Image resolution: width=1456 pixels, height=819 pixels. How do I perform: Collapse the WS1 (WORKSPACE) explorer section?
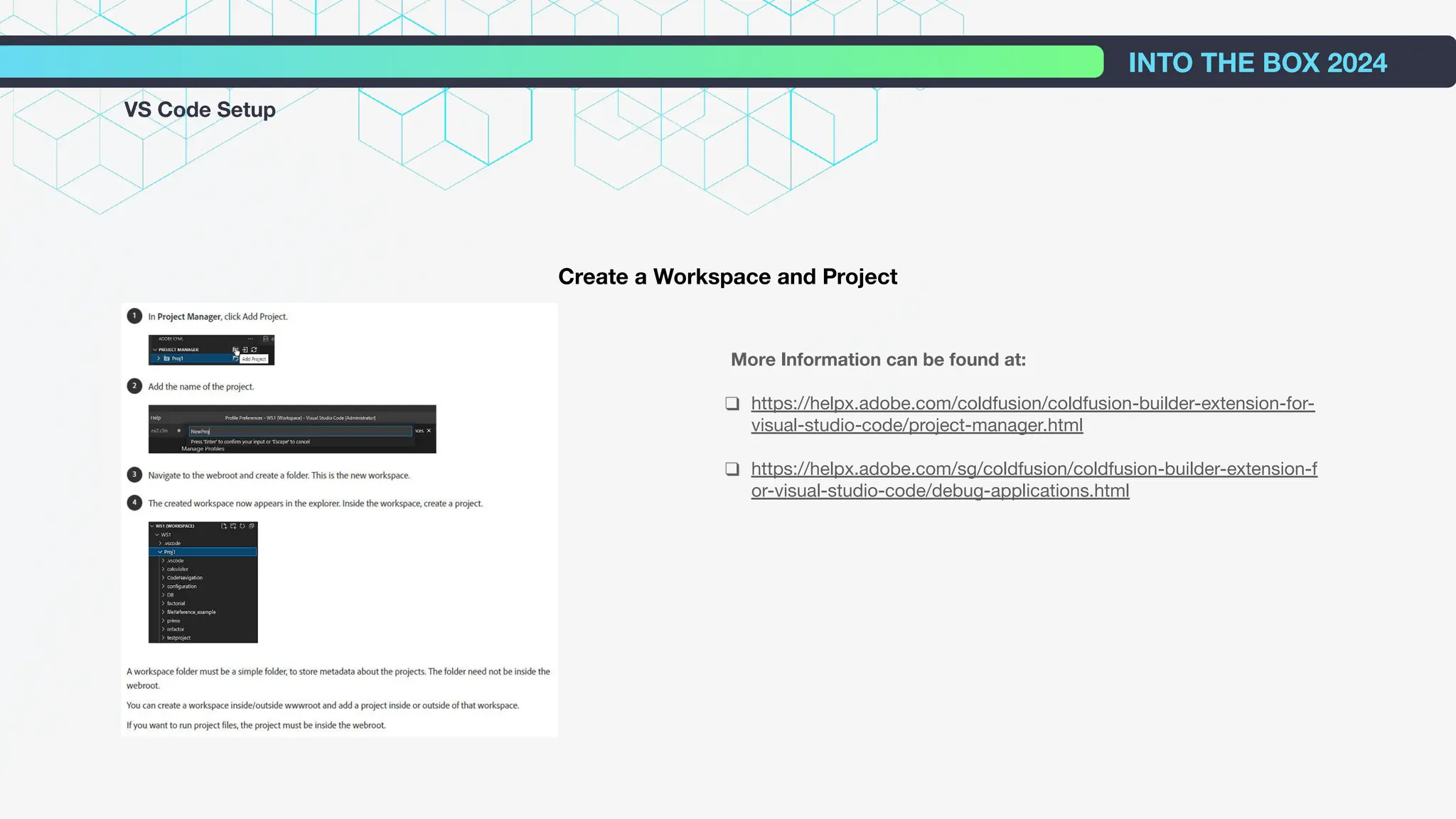click(x=152, y=526)
